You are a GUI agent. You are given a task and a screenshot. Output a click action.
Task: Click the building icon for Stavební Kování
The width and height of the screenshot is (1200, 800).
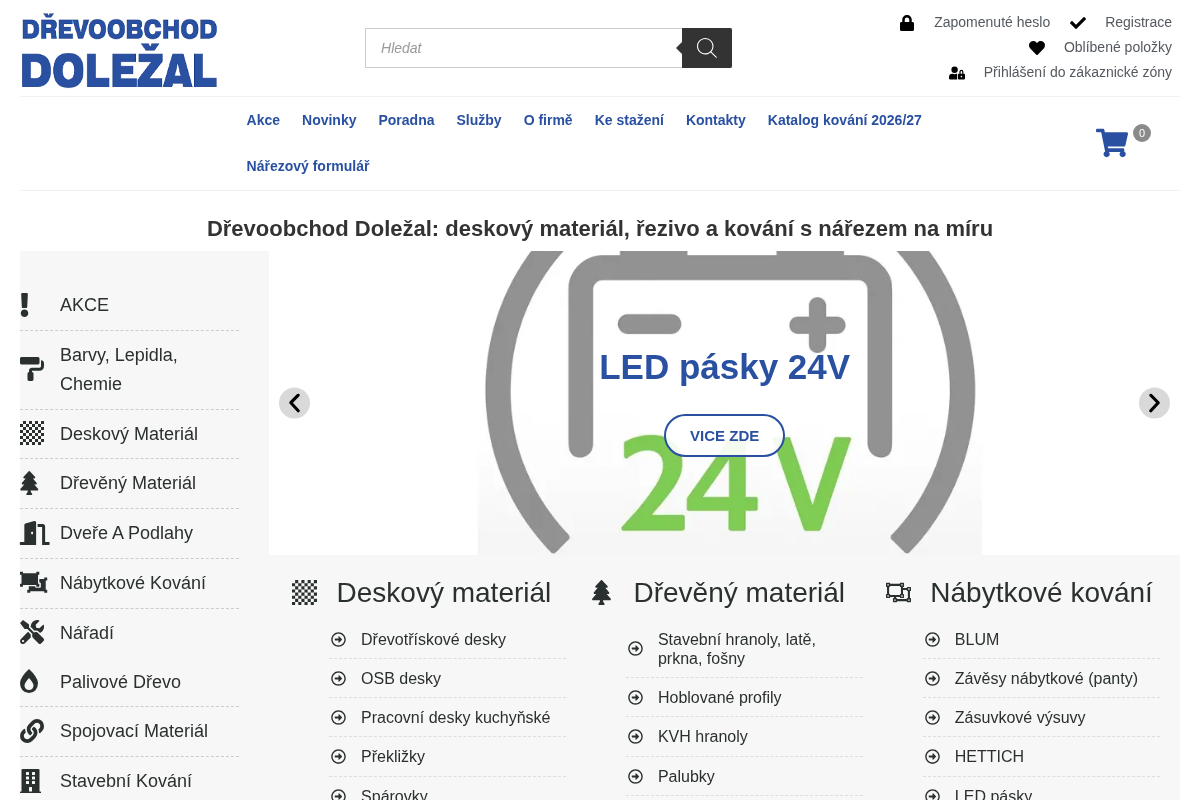(30, 781)
